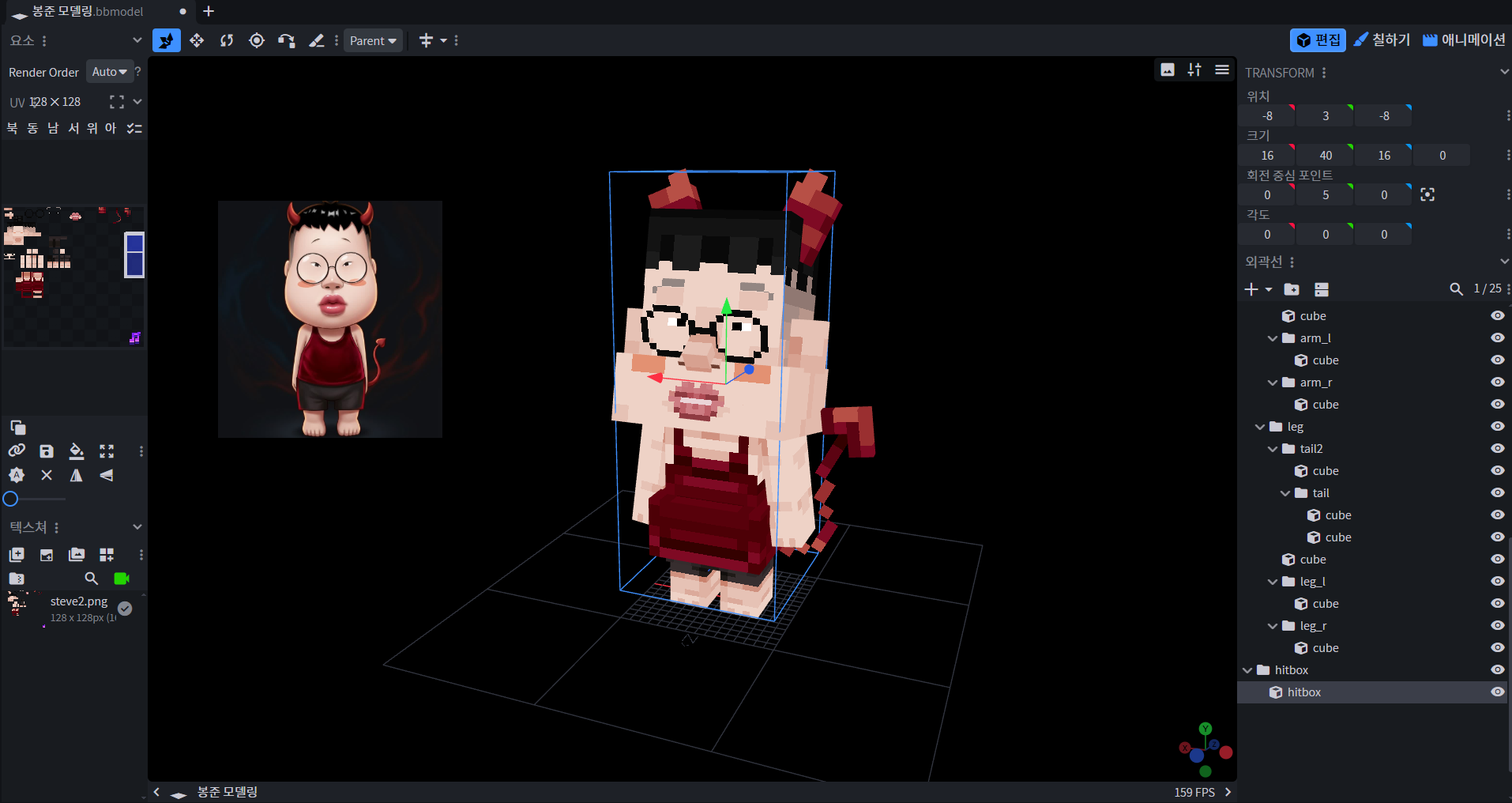Toggle visibility of the leg_l group
The width and height of the screenshot is (1512, 803).
click(x=1497, y=582)
